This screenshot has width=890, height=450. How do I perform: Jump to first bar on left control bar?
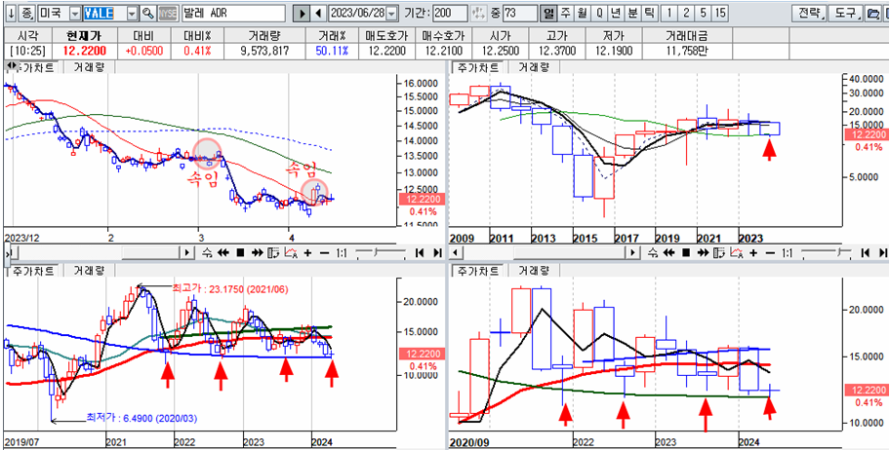[420, 253]
